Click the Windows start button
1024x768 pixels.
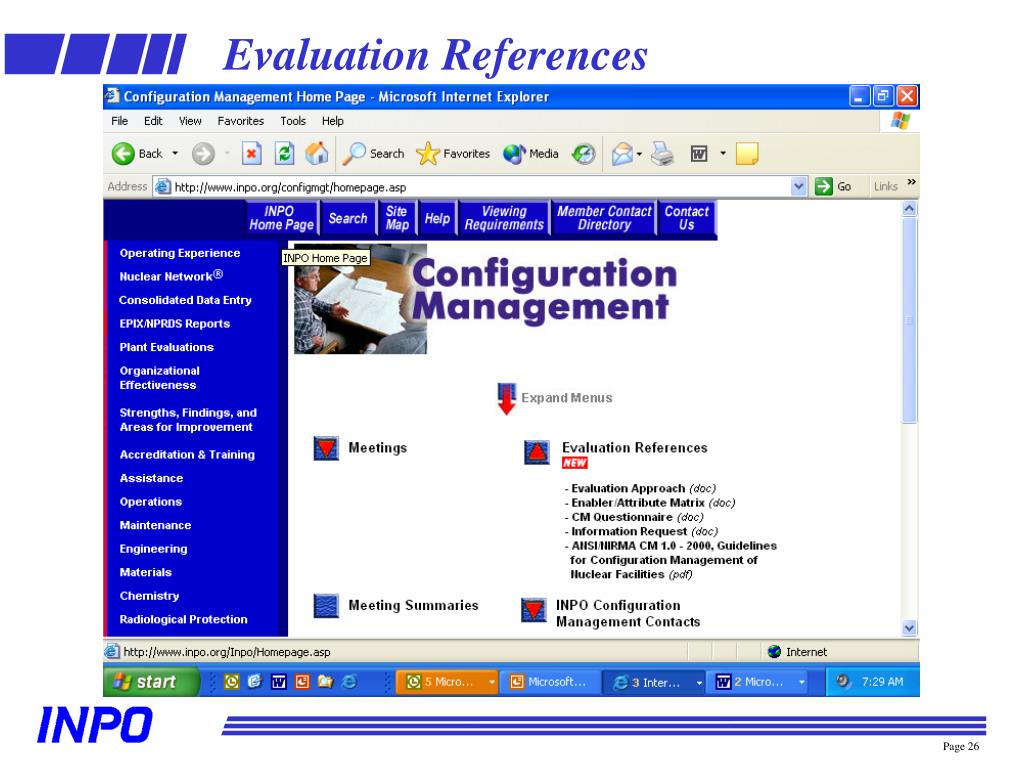(x=152, y=682)
